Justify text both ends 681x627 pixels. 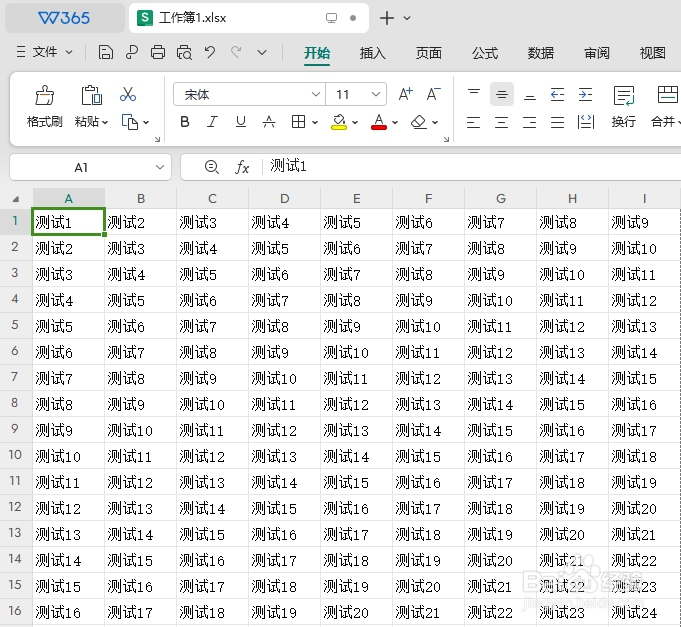click(557, 122)
